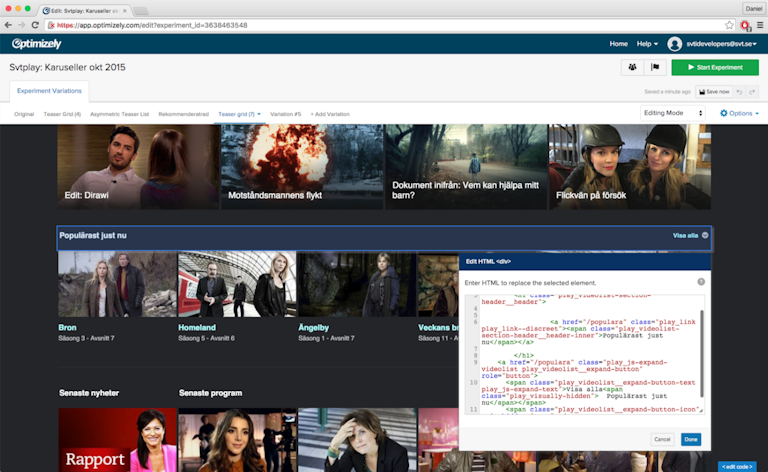This screenshot has height=472, width=768.
Task: Open the Experiment Variations tab
Action: click(49, 91)
